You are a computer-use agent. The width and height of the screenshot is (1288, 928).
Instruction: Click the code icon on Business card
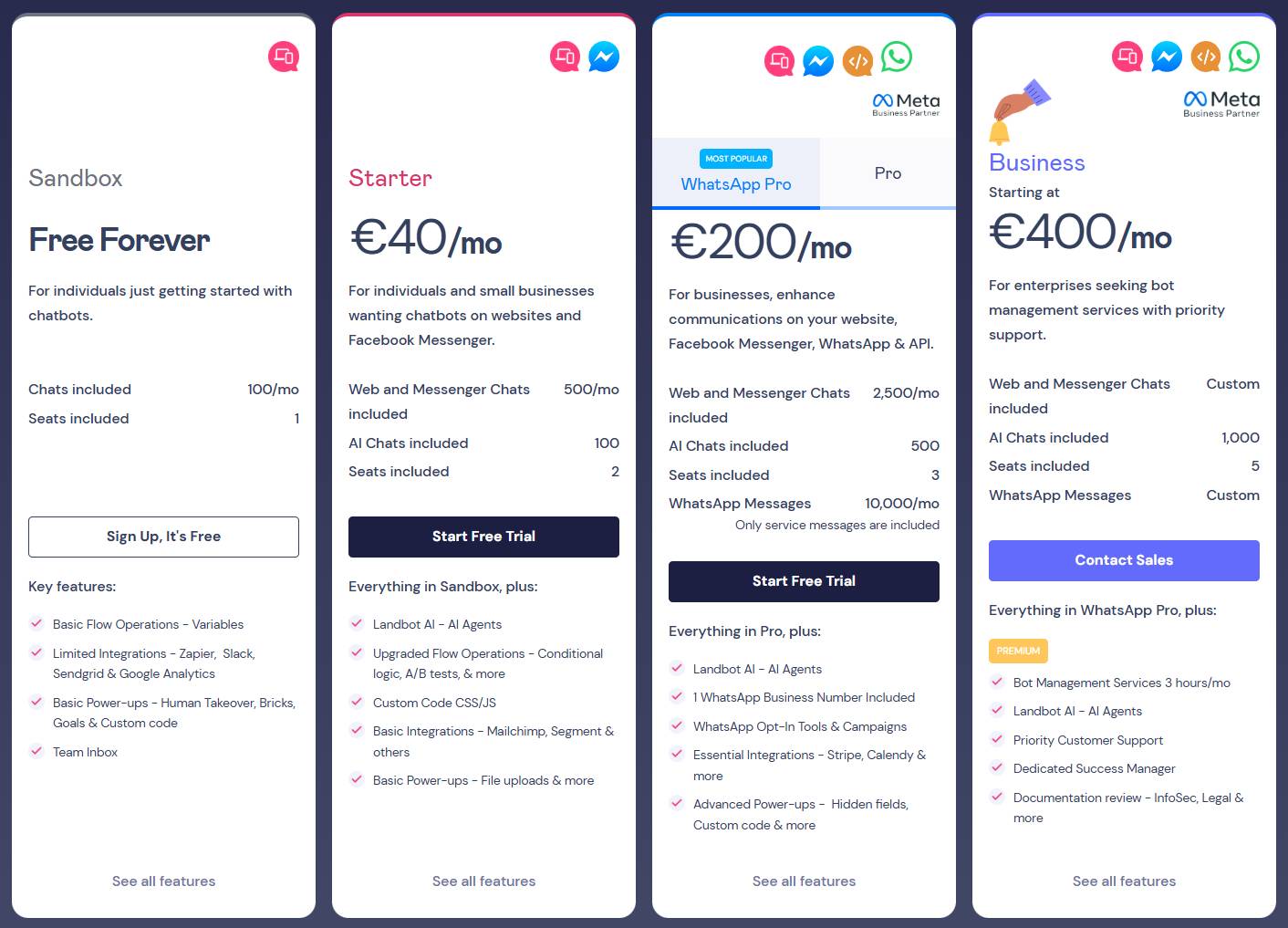point(1205,57)
